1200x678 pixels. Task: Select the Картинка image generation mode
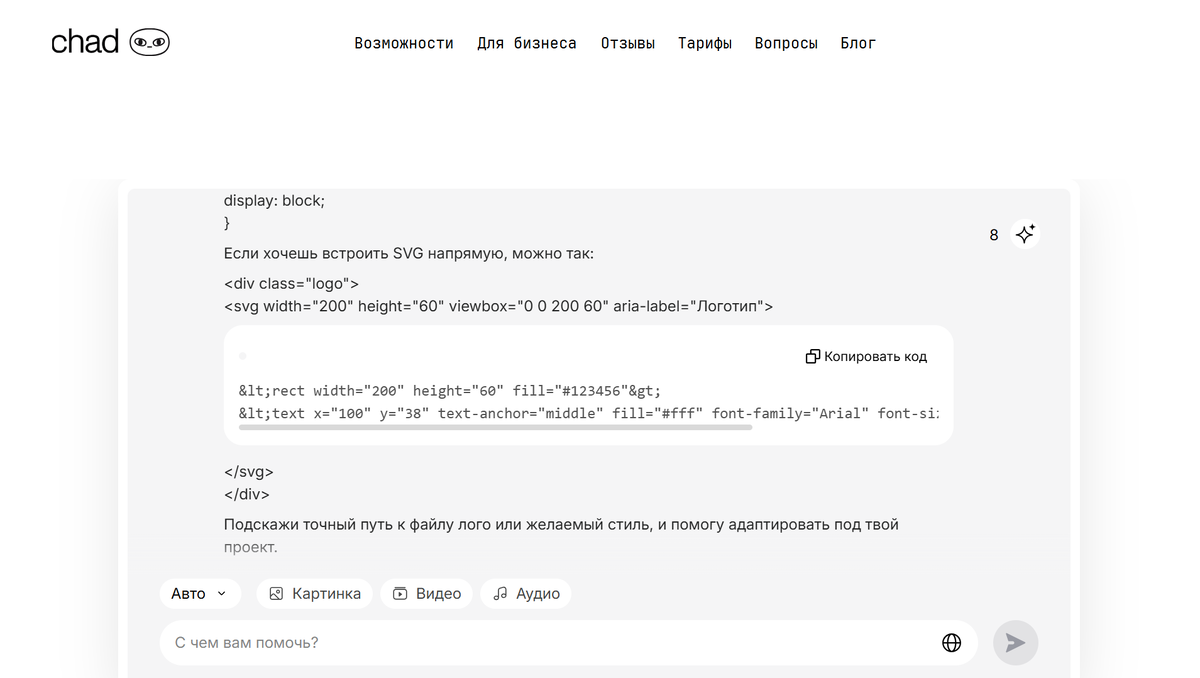(x=315, y=594)
